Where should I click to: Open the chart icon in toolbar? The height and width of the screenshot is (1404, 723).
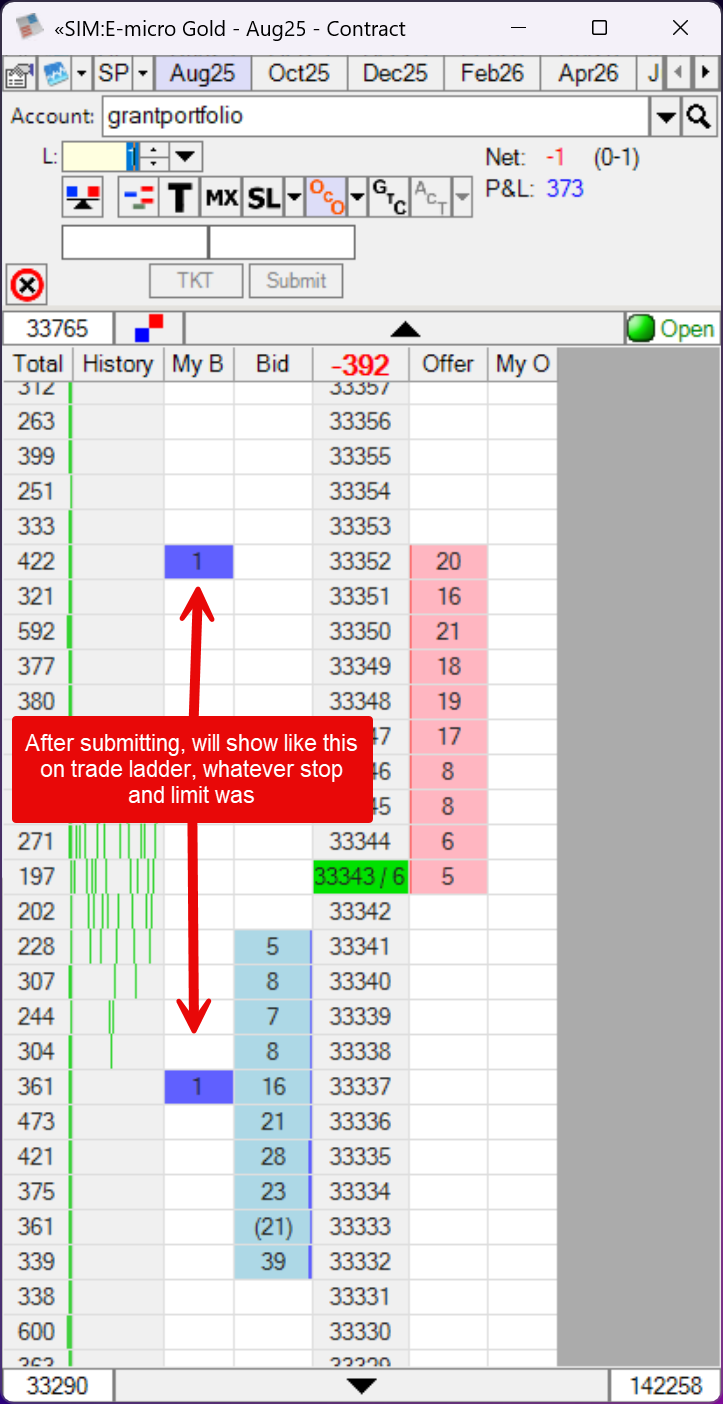click(55, 74)
